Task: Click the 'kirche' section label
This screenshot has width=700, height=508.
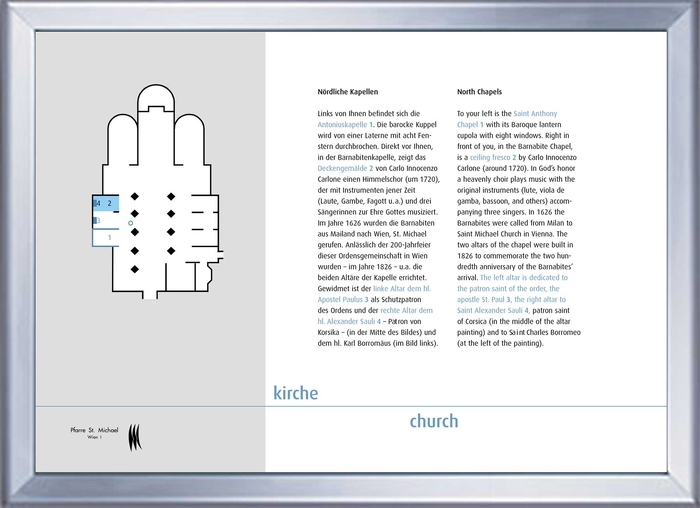Action: click(x=296, y=393)
